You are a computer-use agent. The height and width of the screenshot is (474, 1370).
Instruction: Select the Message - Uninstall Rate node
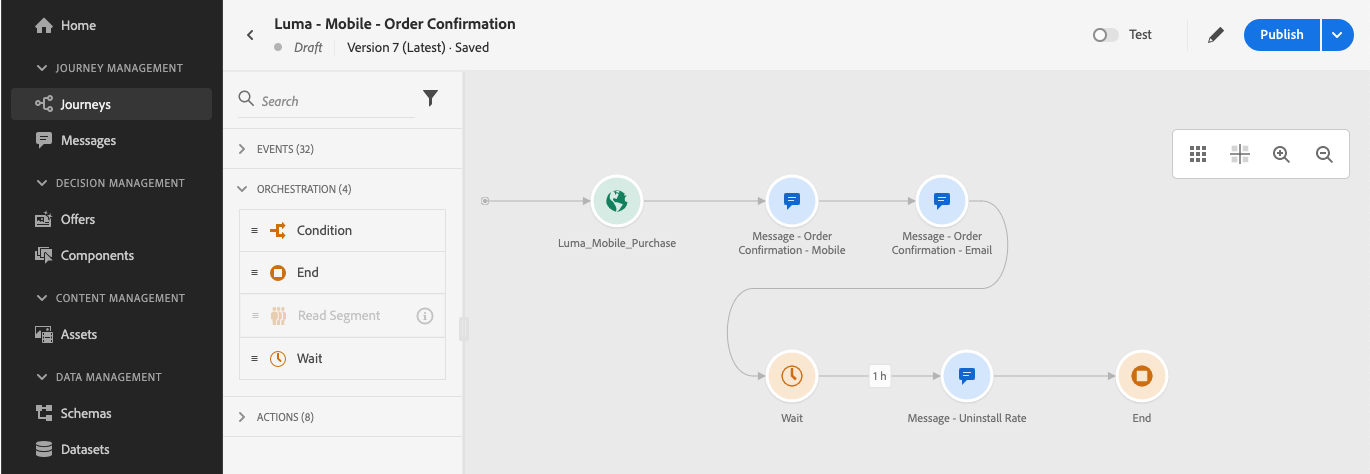967,376
